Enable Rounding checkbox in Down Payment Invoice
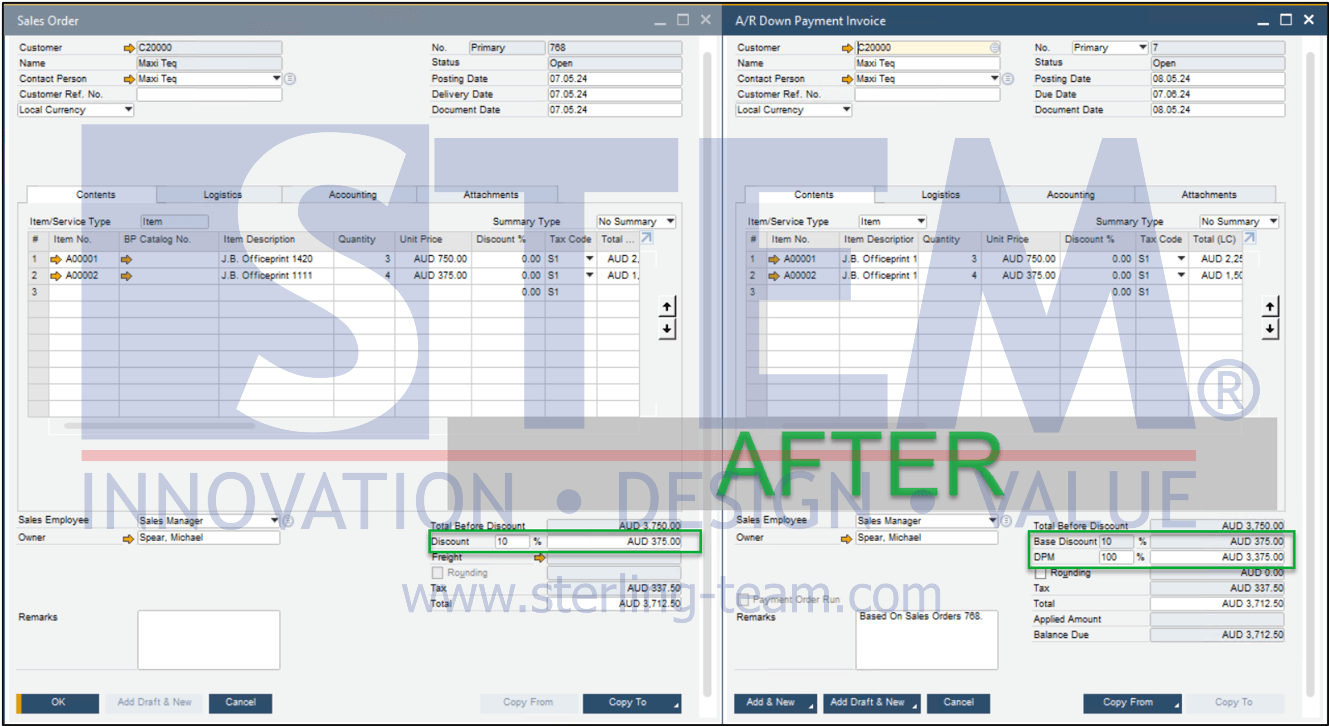This screenshot has width=1329, height=726. (1040, 573)
